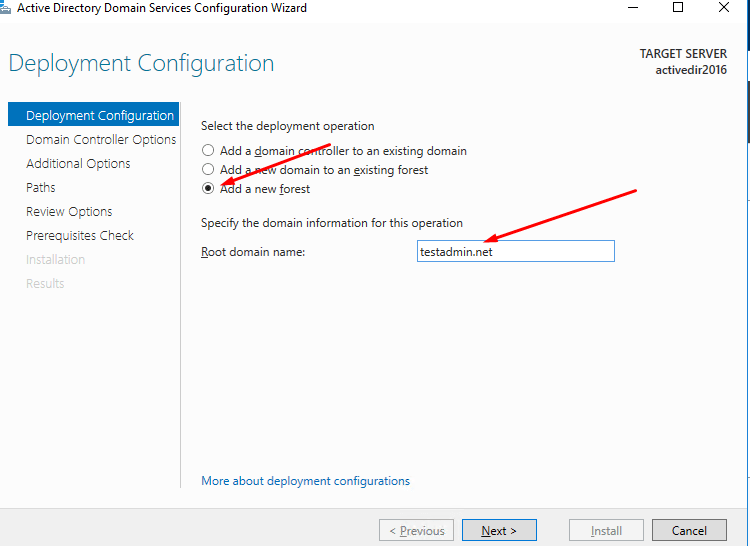
Task: Click the Installation step in sidebar
Action: click(x=56, y=260)
